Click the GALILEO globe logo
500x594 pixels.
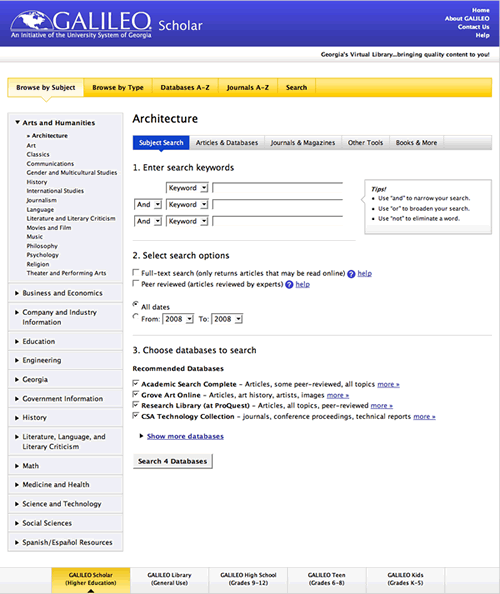[32, 20]
